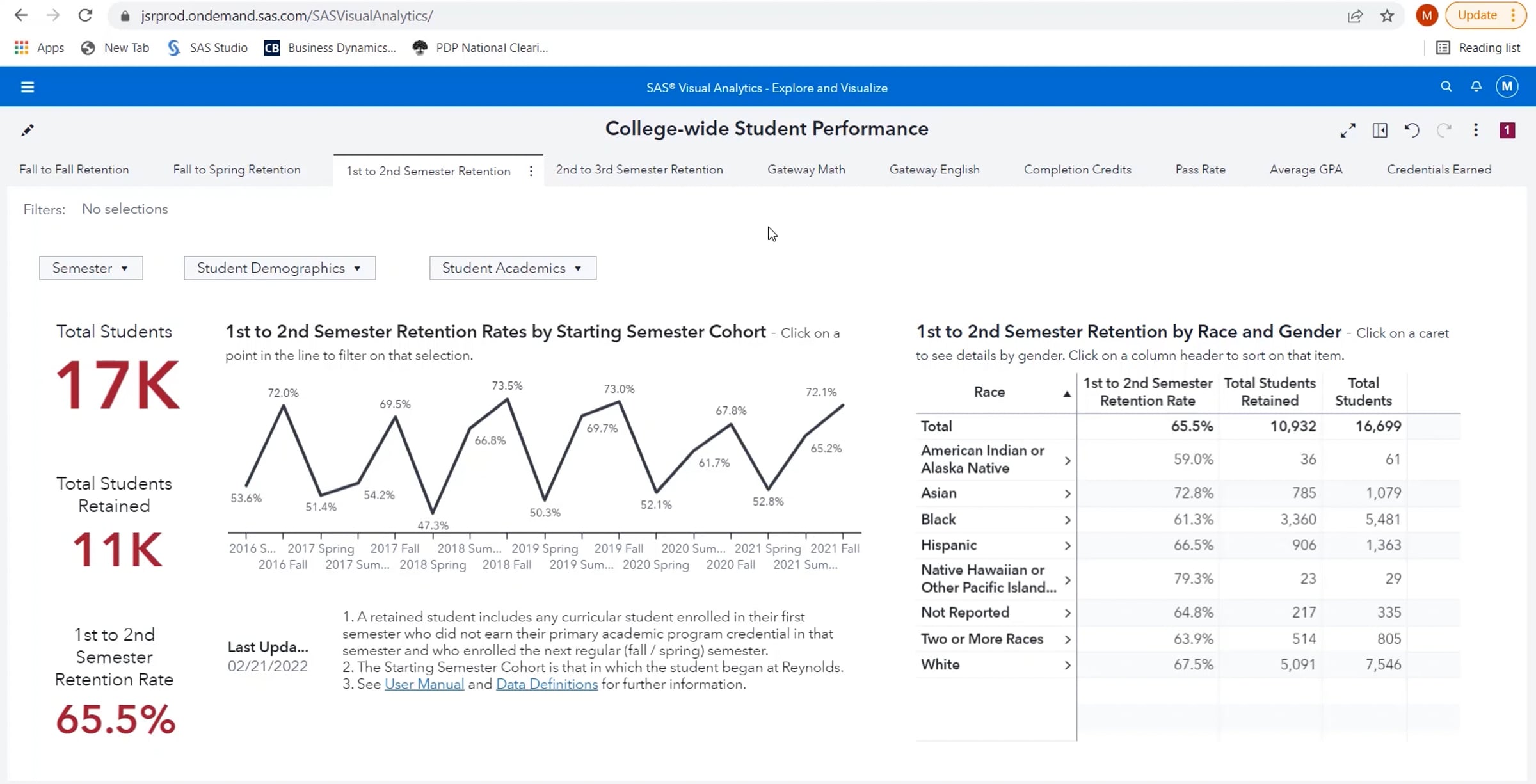1536x784 pixels.
Task: Sort by the Race column header
Action: tap(989, 392)
